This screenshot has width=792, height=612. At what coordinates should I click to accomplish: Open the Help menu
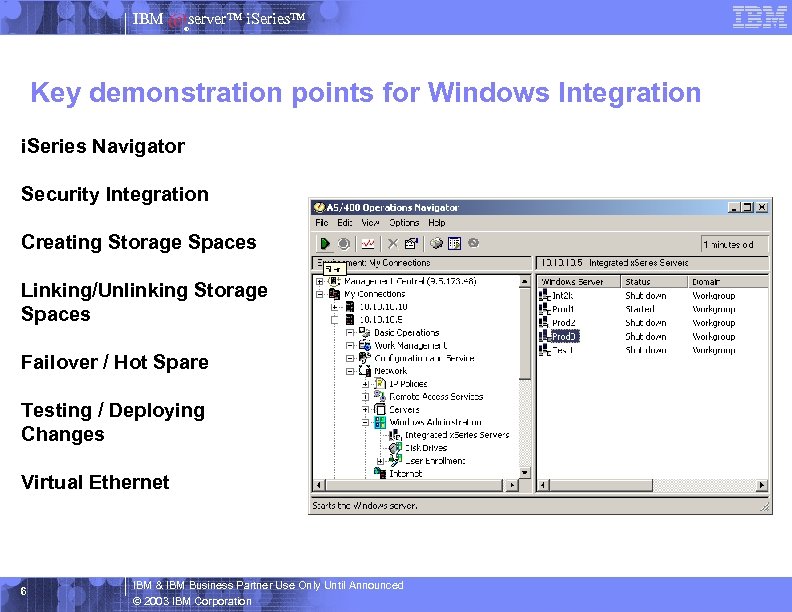[x=437, y=223]
